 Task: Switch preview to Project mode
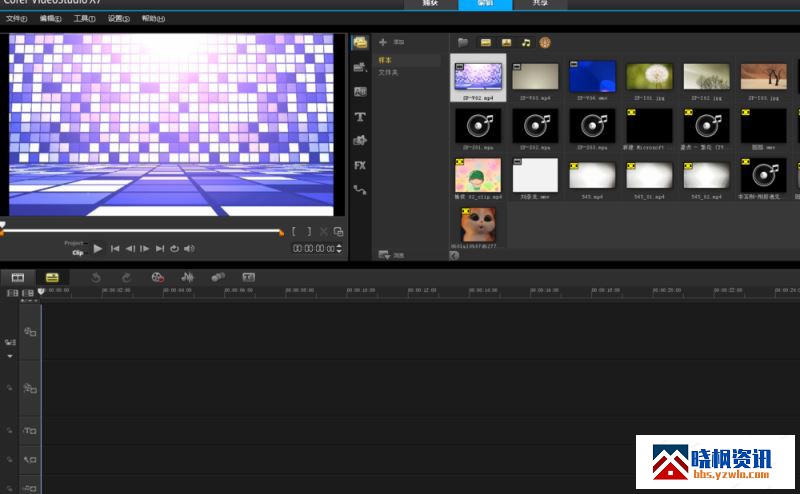tap(74, 243)
